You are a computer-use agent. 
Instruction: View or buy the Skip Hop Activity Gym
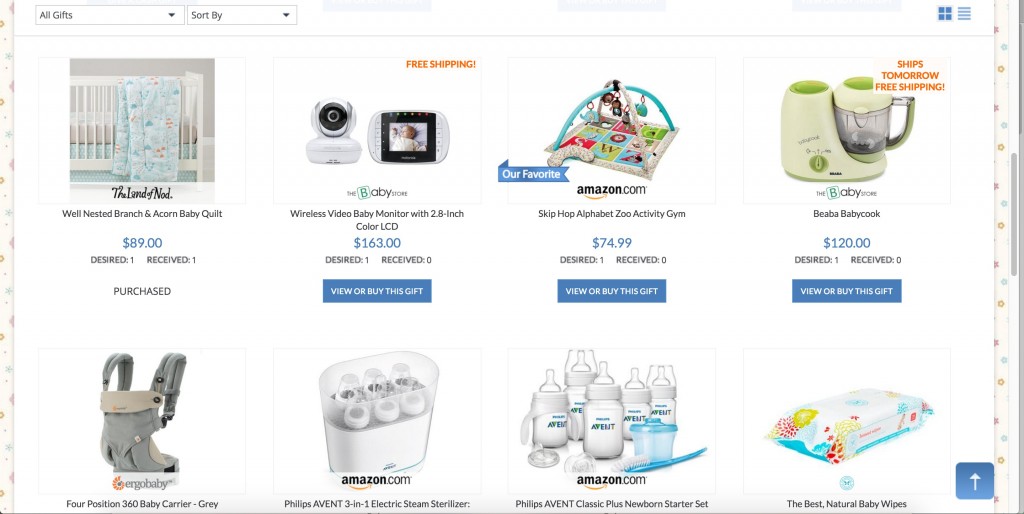[x=611, y=291]
